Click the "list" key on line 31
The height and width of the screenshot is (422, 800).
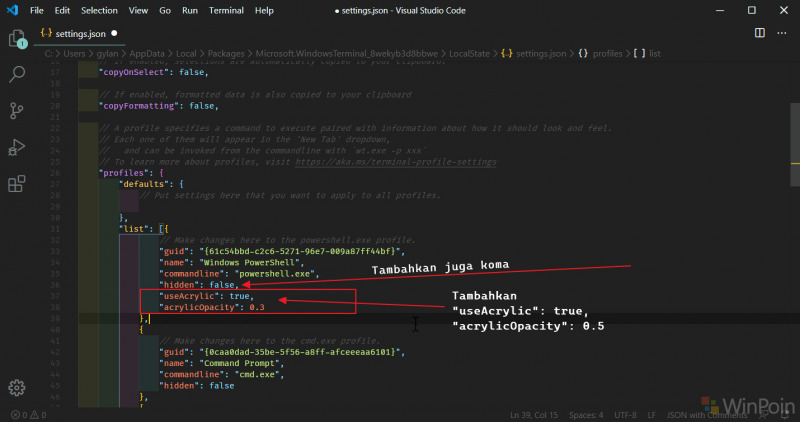coord(134,229)
